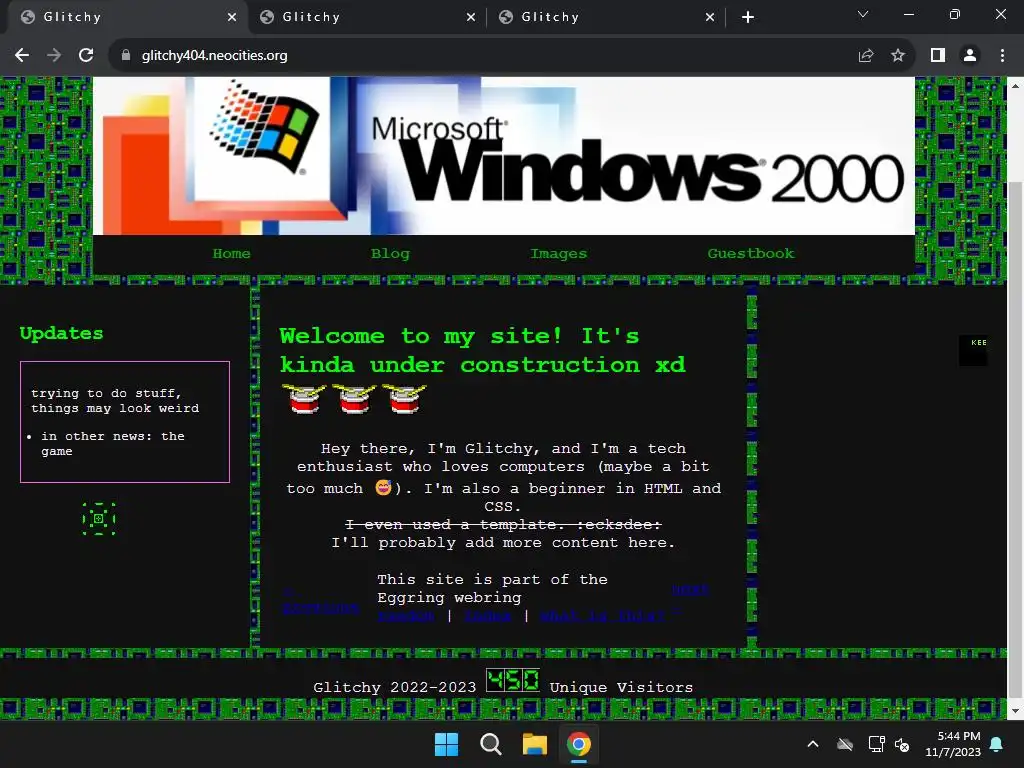Click the KEE badge on the right
The image size is (1024, 768).
click(x=973, y=351)
